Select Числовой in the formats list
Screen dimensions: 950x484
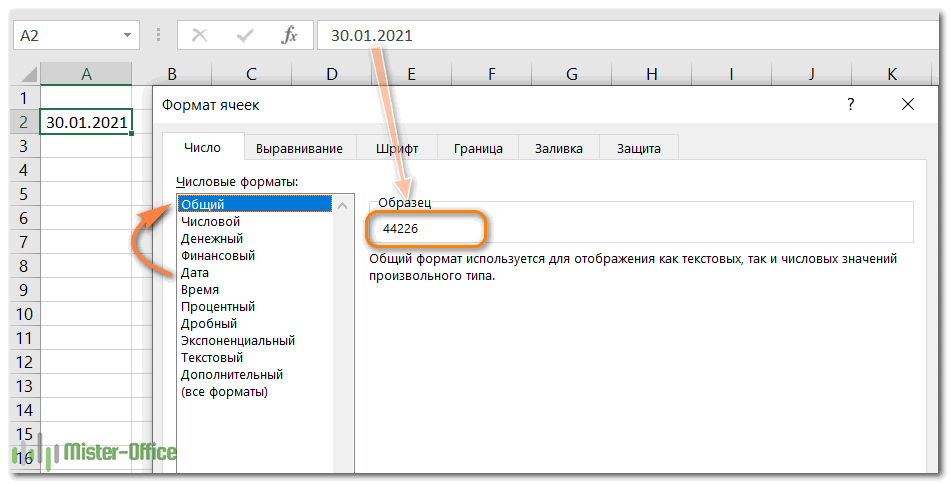210,221
